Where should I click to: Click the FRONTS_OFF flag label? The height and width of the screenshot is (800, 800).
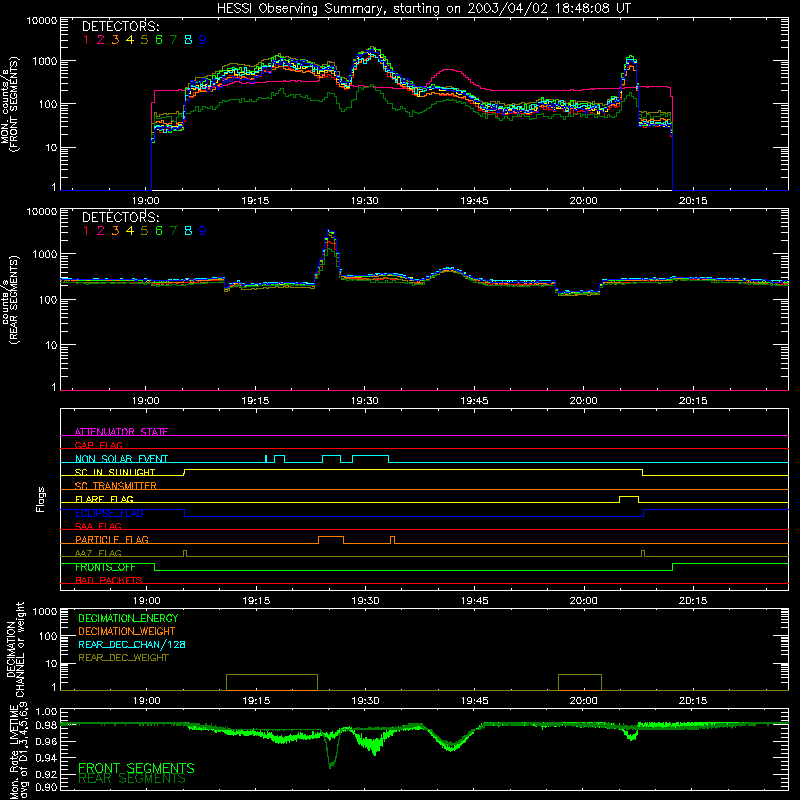[105, 567]
